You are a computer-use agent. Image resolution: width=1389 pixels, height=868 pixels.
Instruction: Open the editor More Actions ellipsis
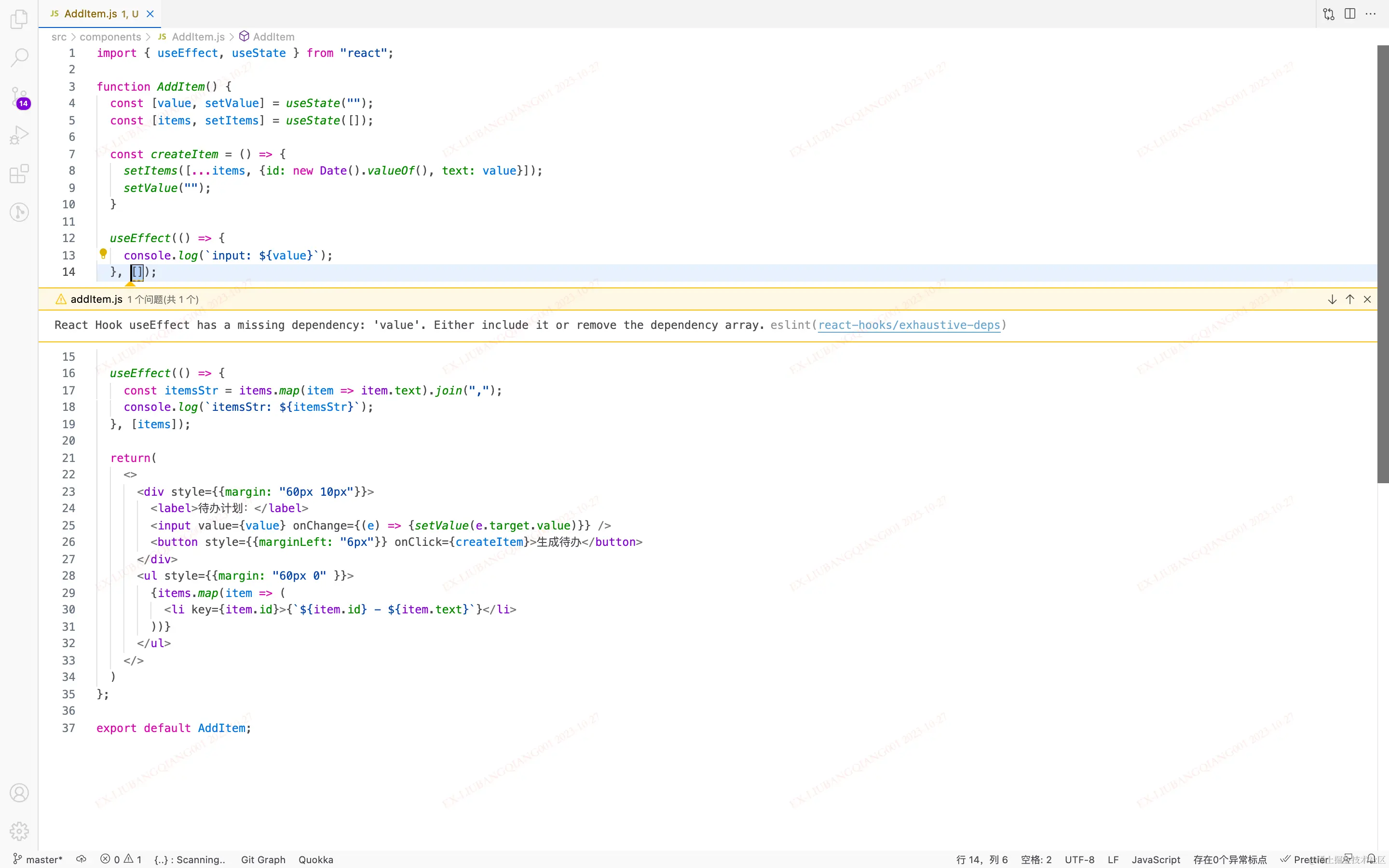pos(1371,14)
